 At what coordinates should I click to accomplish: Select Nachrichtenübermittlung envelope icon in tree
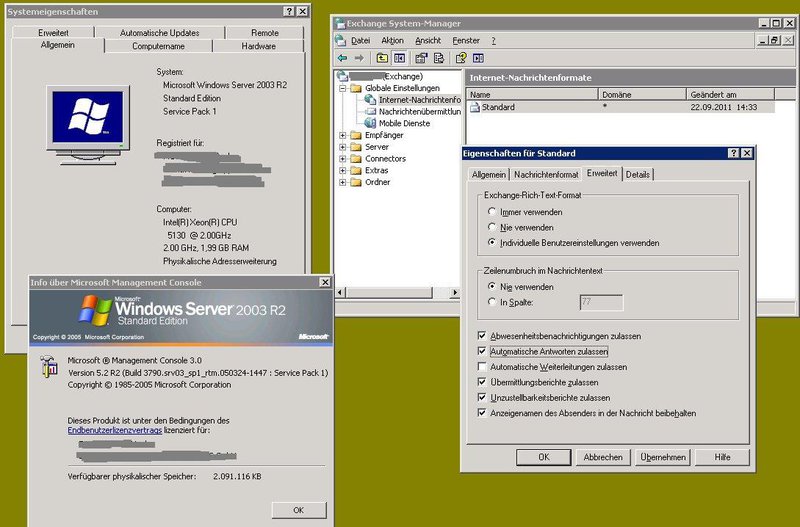point(370,111)
